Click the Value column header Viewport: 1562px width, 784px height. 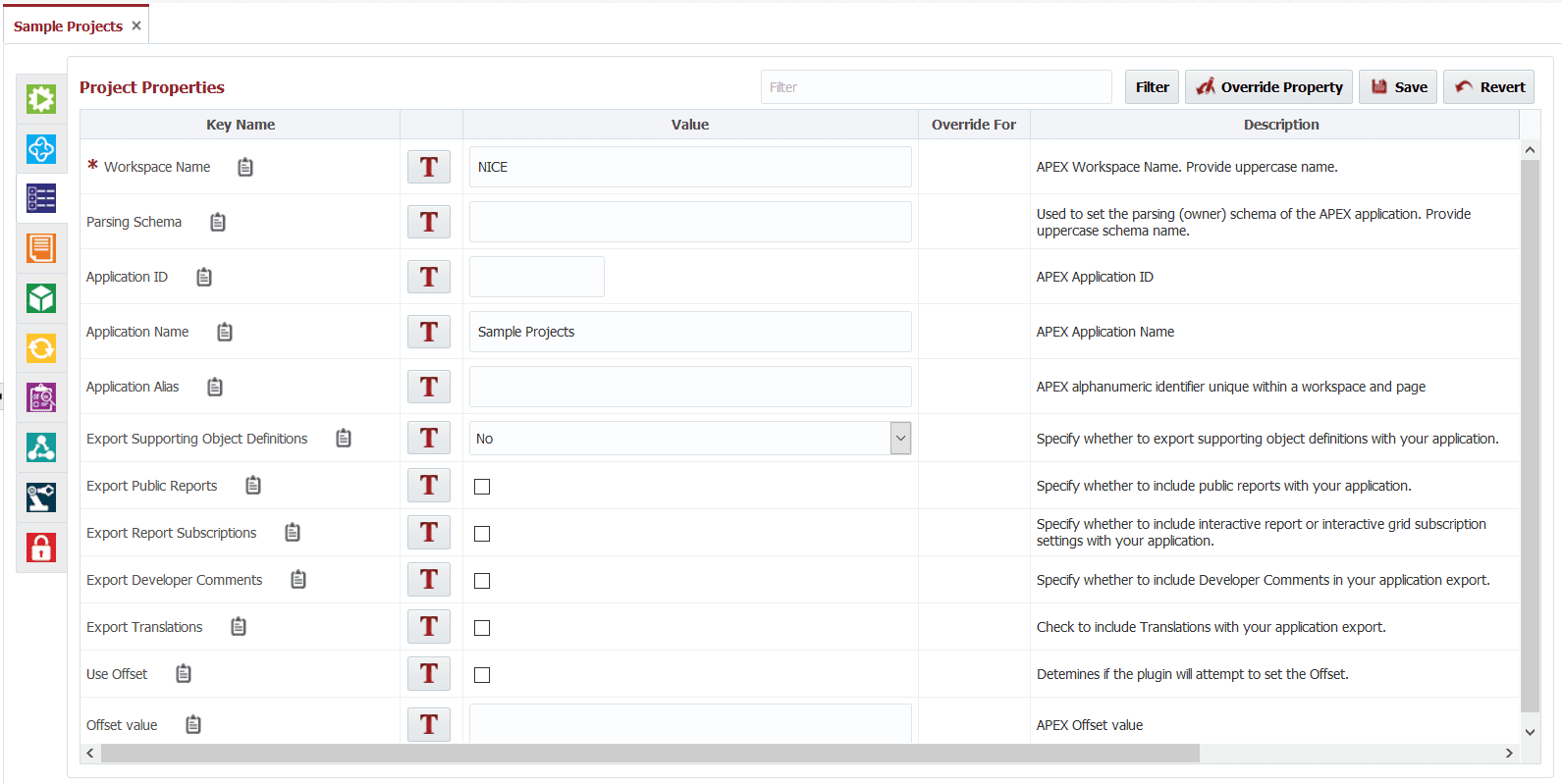point(690,125)
